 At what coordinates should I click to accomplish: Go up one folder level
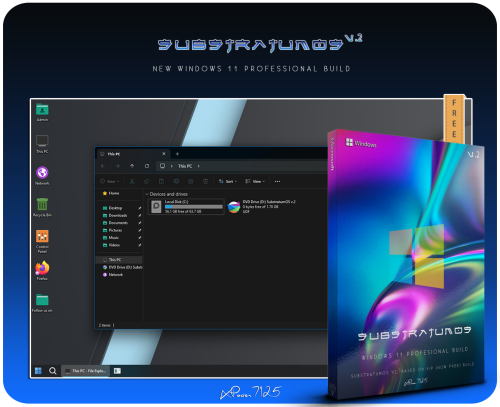coord(132,166)
